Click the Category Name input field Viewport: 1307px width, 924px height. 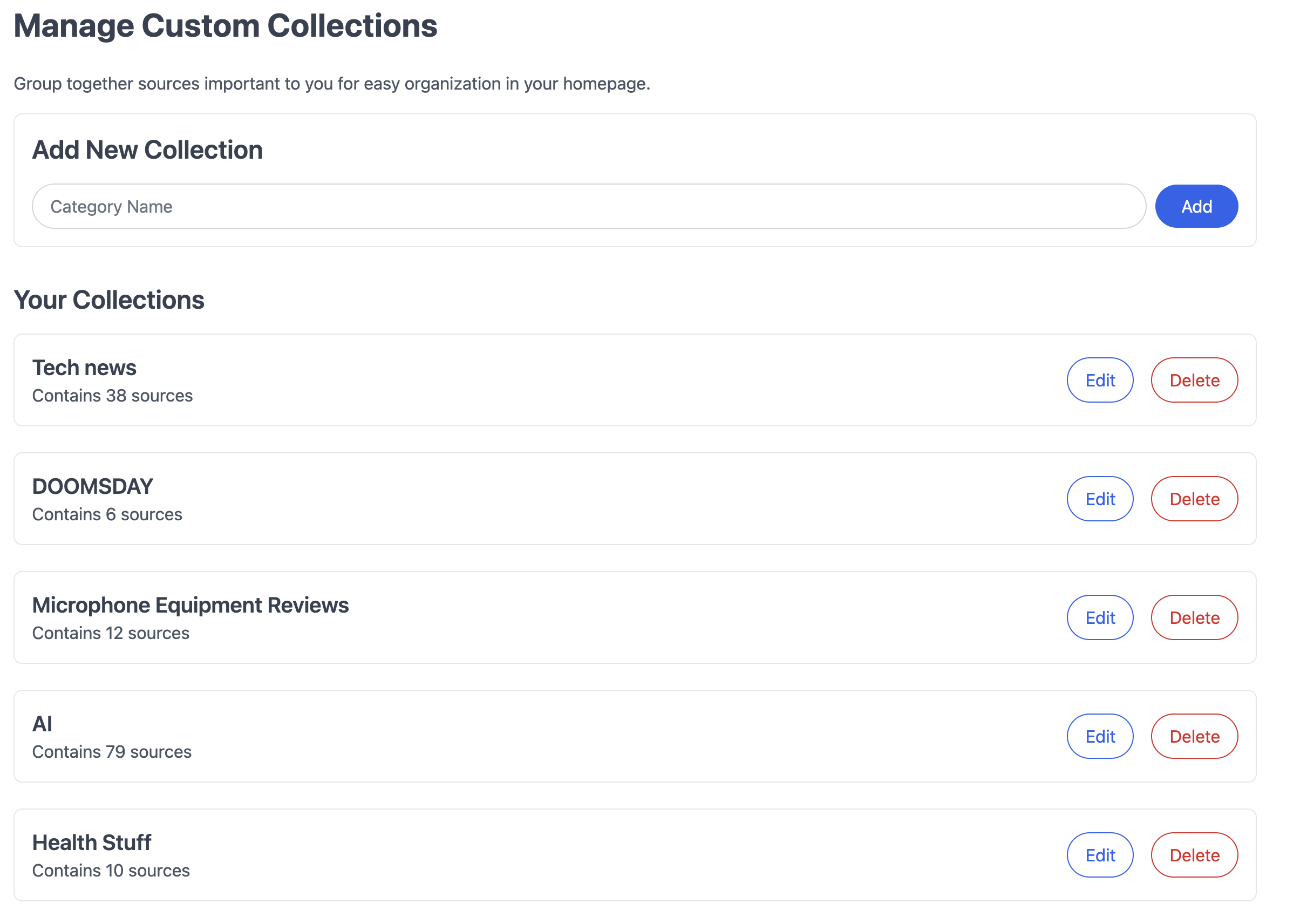(588, 206)
